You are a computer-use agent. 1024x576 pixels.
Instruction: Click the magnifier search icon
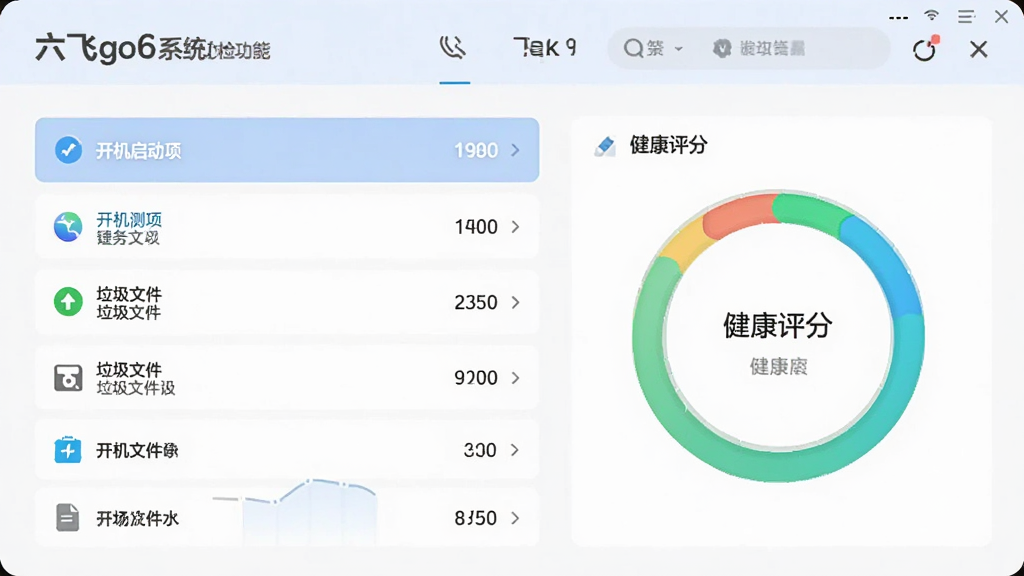click(x=633, y=48)
